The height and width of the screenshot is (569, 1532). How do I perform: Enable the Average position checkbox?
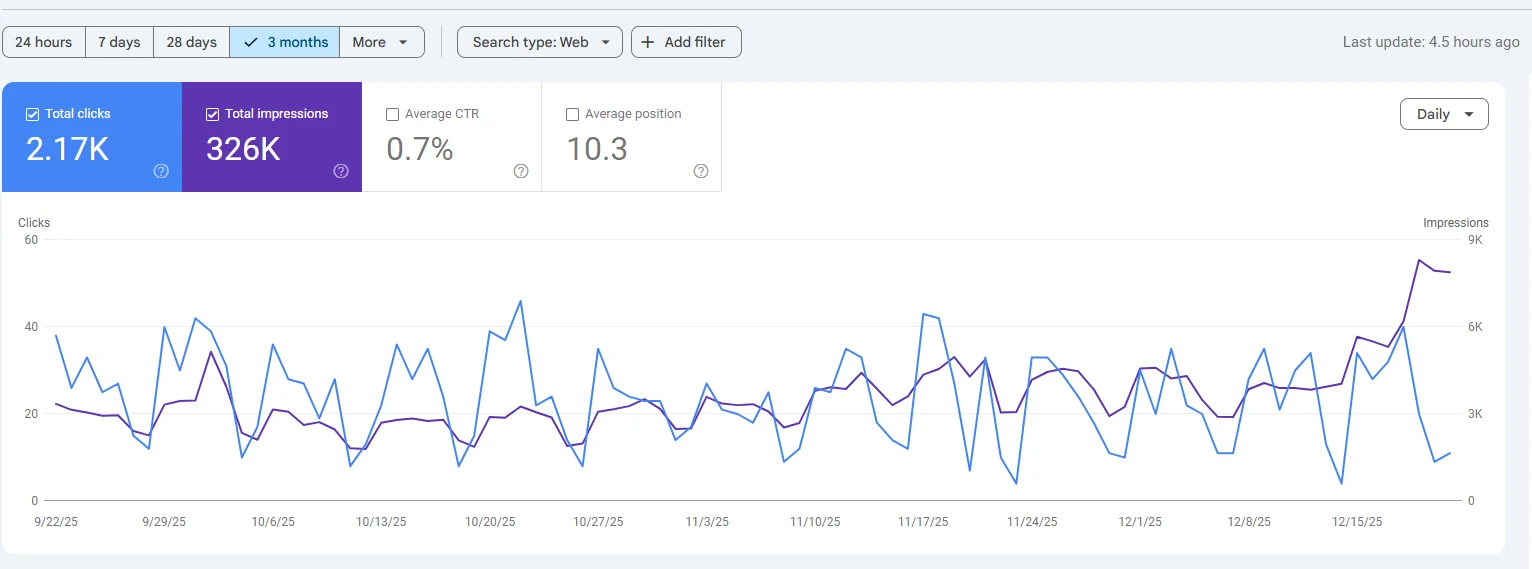(572, 114)
